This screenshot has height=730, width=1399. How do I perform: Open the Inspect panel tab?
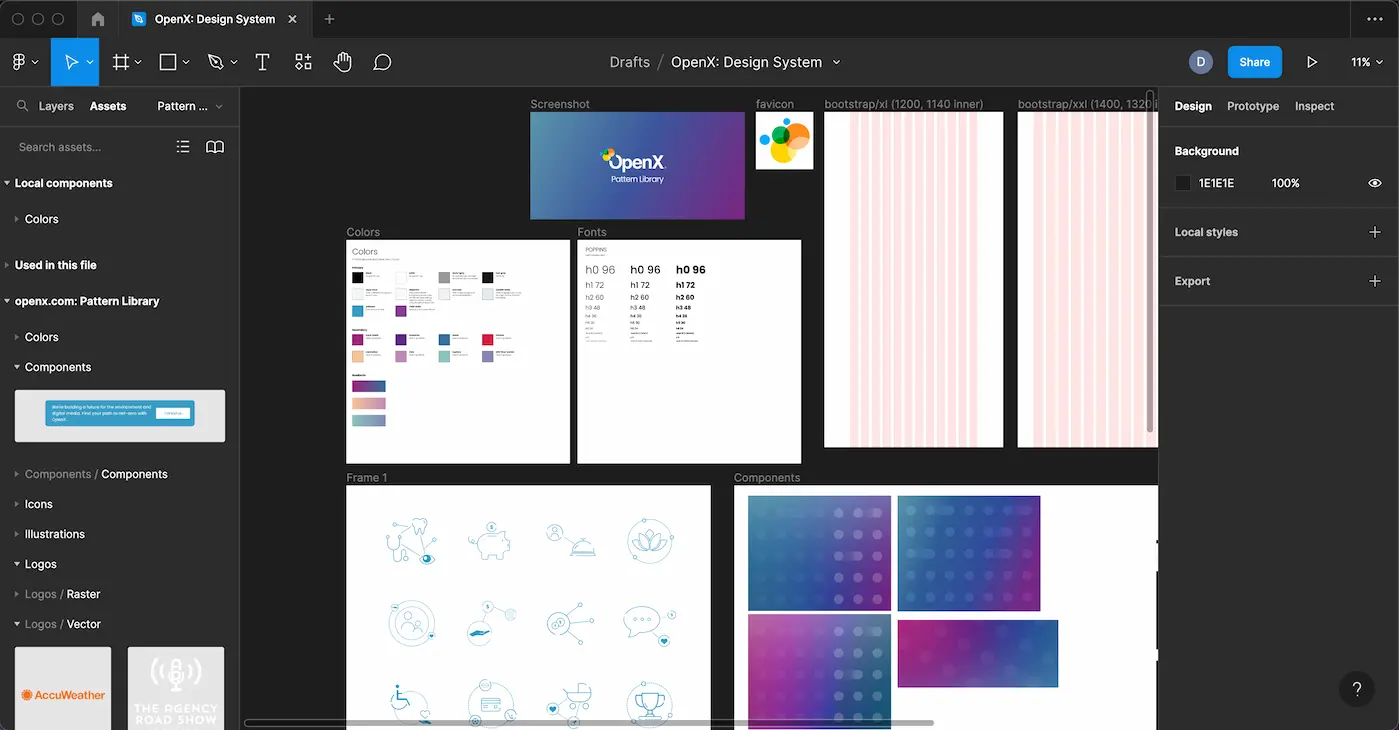[1314, 106]
